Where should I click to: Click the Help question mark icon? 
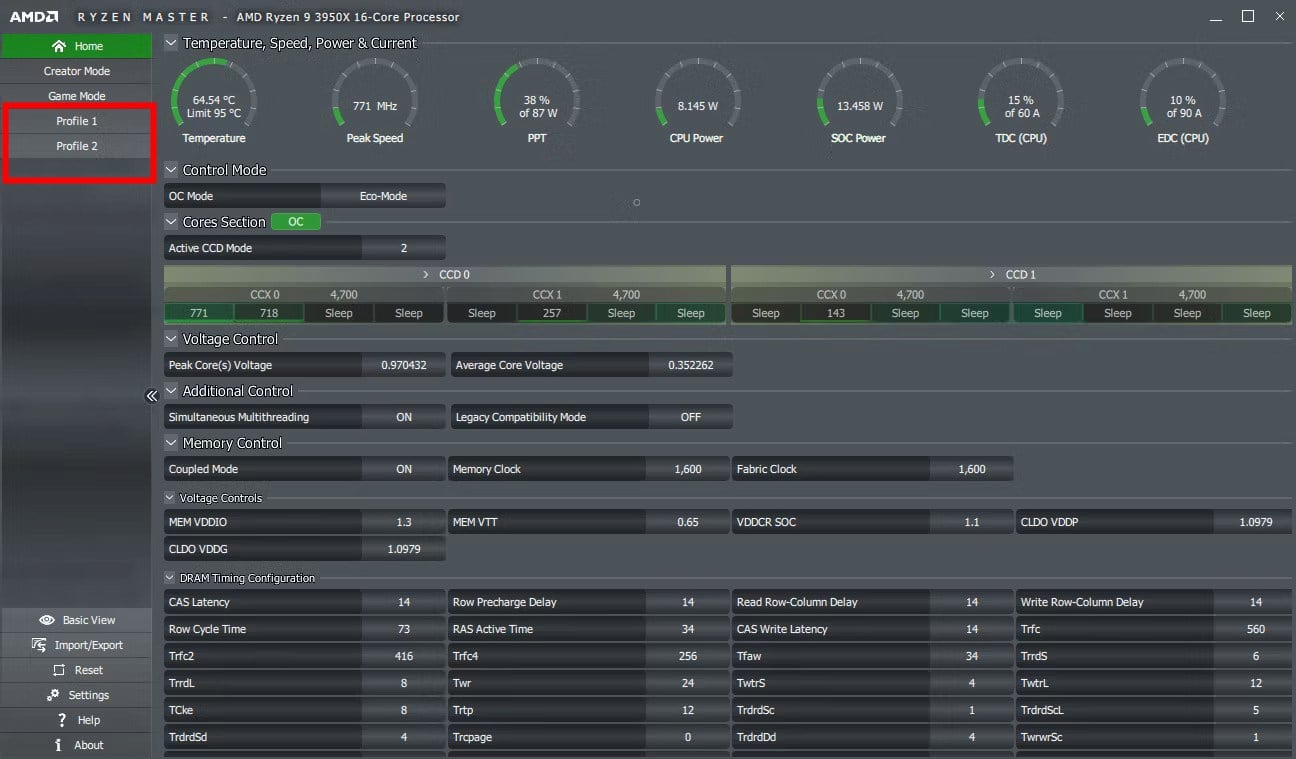(61, 720)
